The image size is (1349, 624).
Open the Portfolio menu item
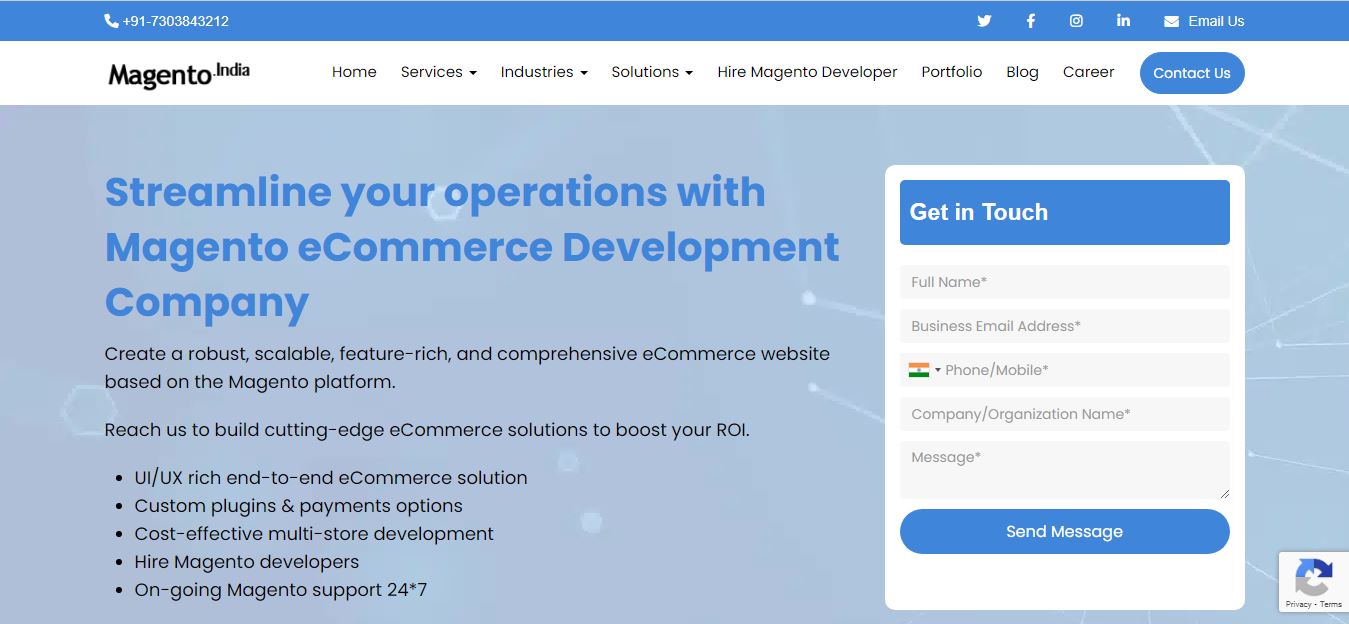[952, 72]
